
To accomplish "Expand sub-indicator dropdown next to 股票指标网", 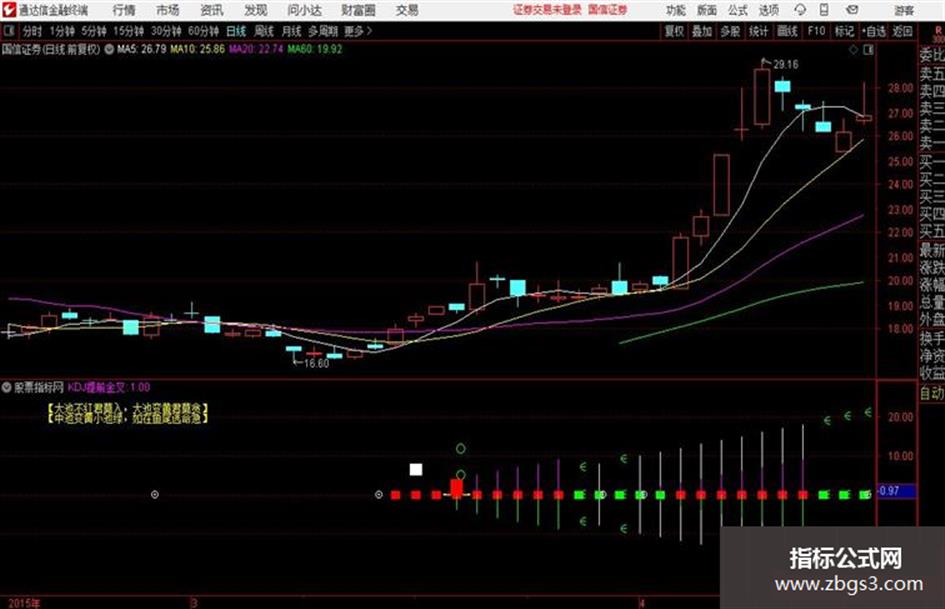I will tap(7, 387).
